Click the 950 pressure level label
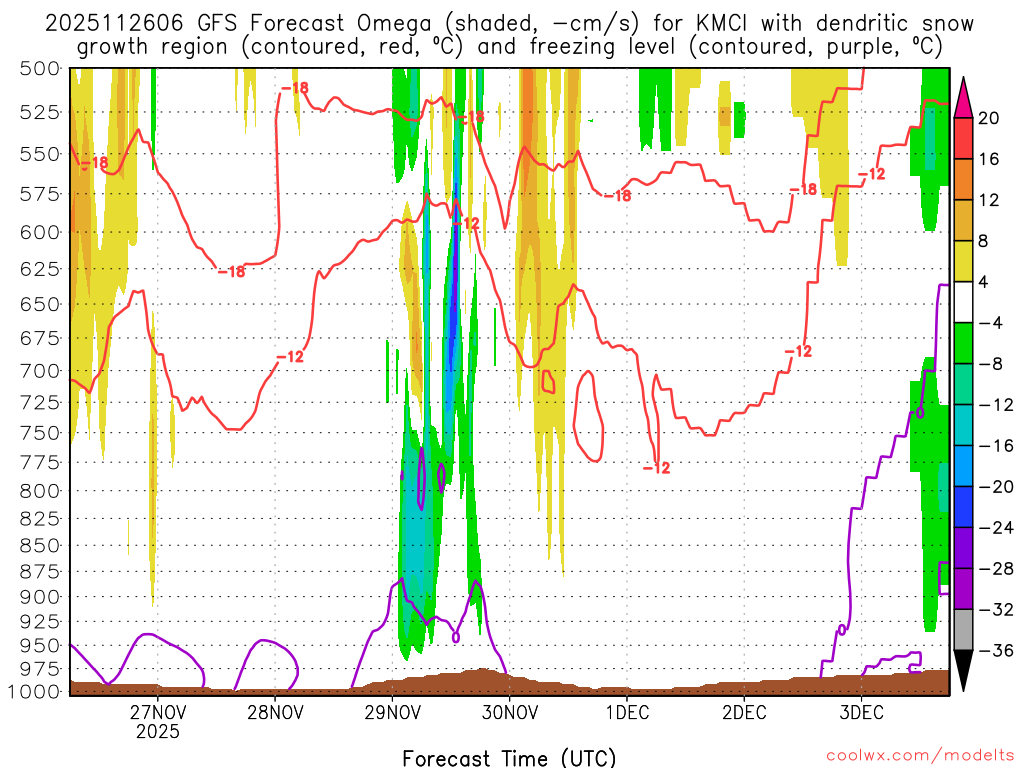 (40, 645)
